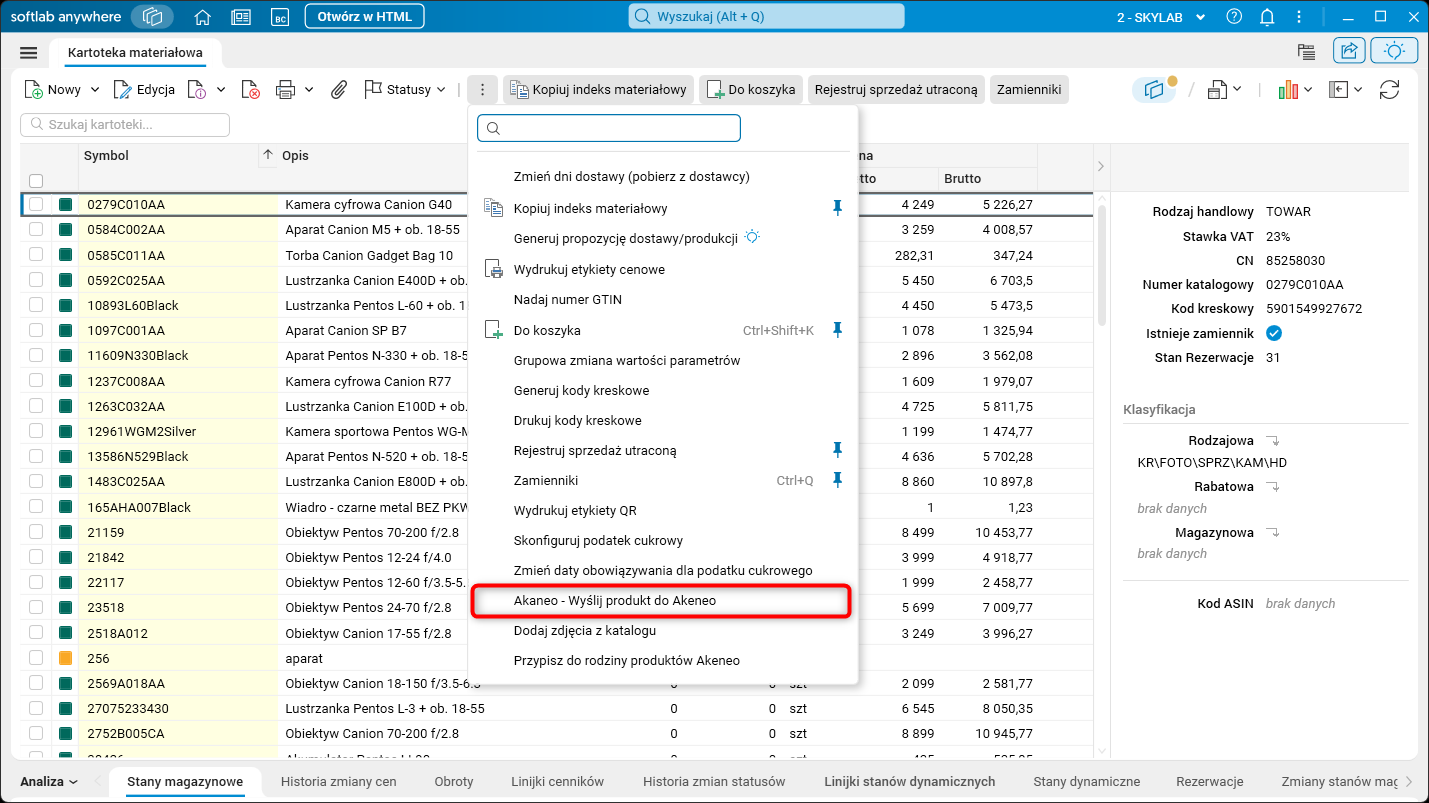Open the Statusy dropdown

pos(405,90)
